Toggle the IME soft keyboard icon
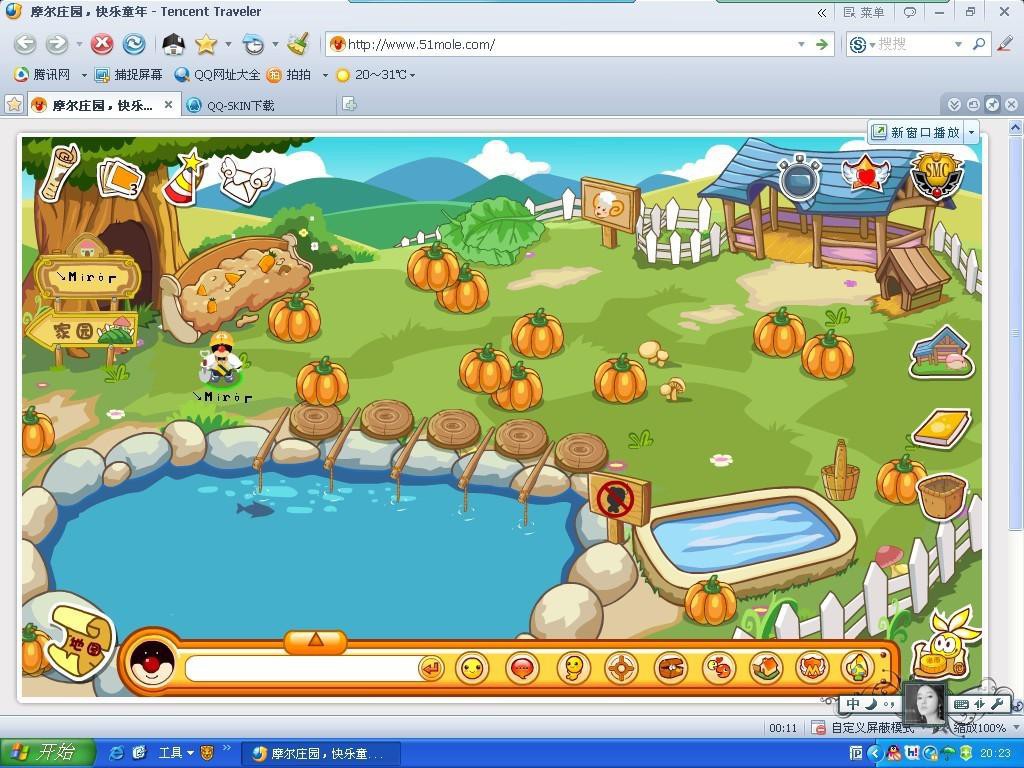1024x768 pixels. click(961, 704)
